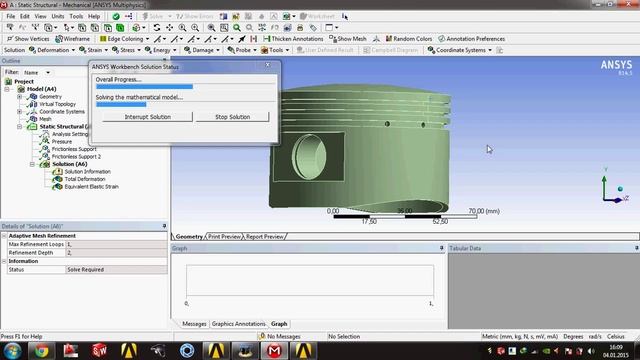Open the Deformation dropdown

pos(52,50)
